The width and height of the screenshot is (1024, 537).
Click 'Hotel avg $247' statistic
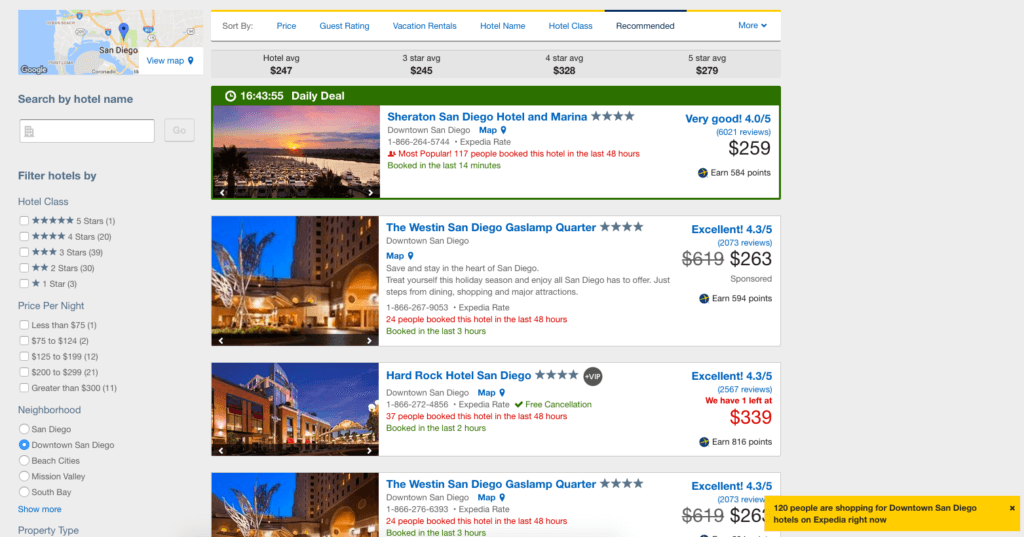(281, 64)
